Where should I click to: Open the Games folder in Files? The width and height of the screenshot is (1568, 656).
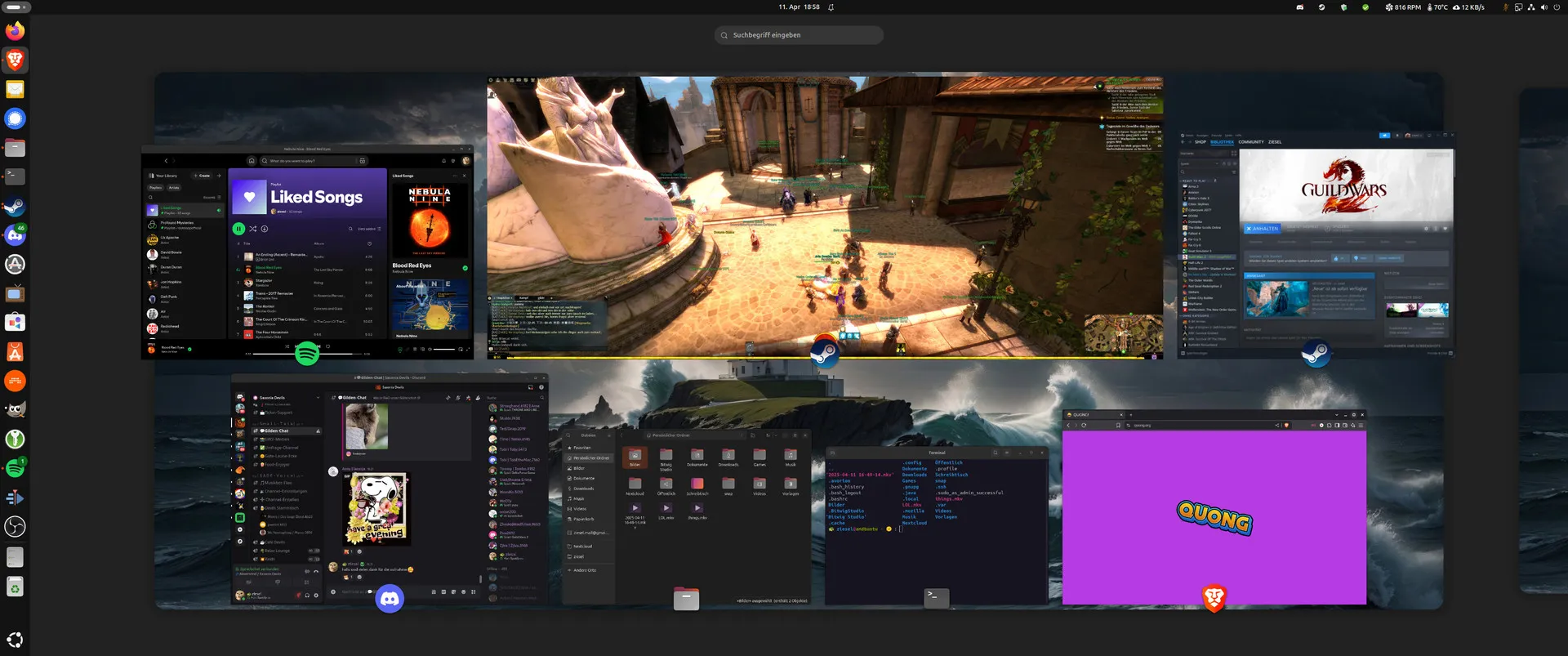coord(759,457)
